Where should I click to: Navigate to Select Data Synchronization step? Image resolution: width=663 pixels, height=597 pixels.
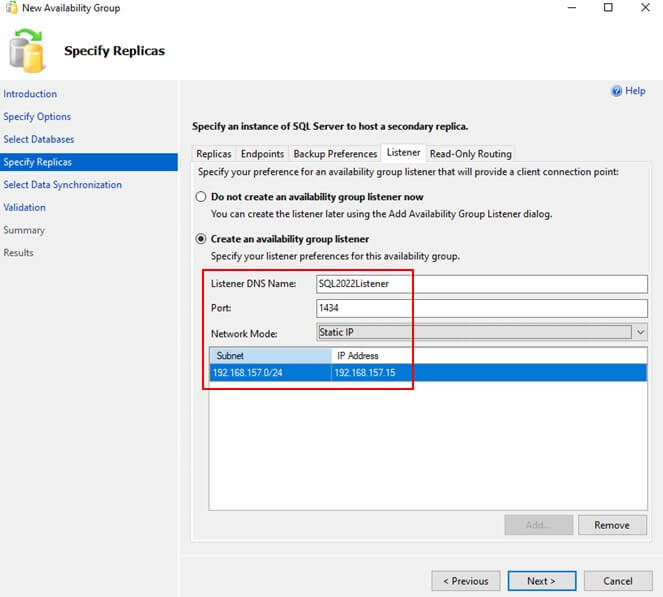click(x=62, y=185)
